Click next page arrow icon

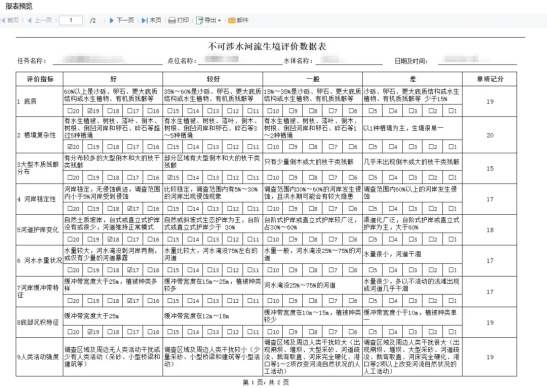coord(112,20)
